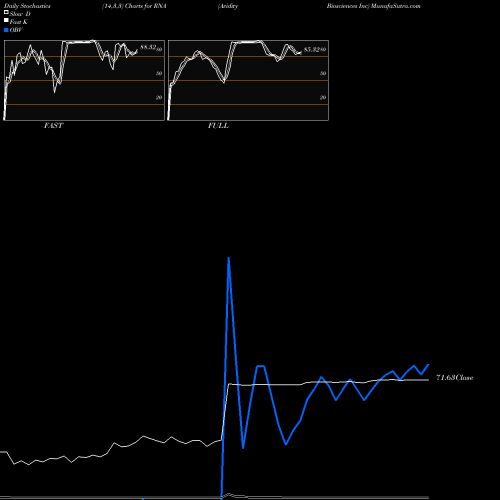The height and width of the screenshot is (500, 500).
Task: Click the 50 level label in FAST chart
Action: coord(159,73)
